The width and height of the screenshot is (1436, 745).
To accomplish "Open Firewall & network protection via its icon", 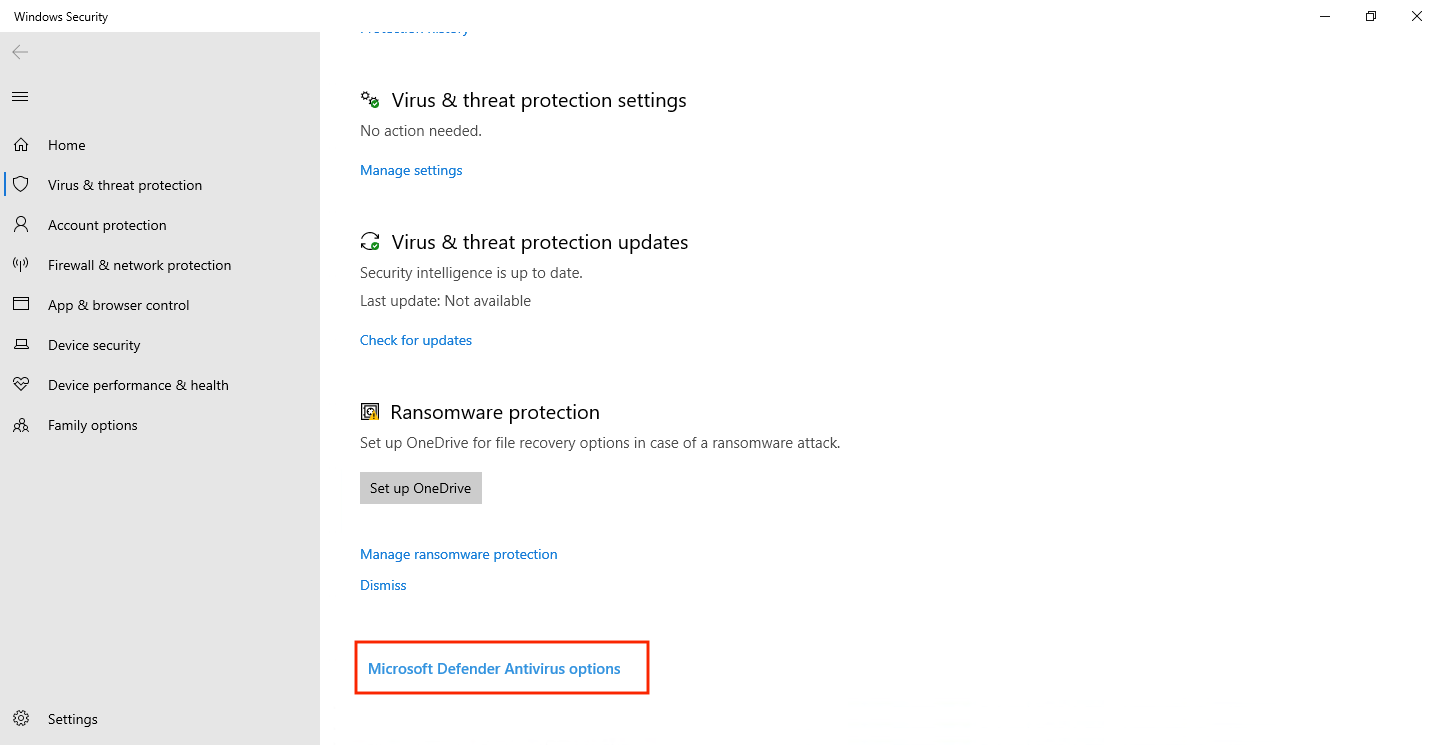I will click(x=21, y=264).
